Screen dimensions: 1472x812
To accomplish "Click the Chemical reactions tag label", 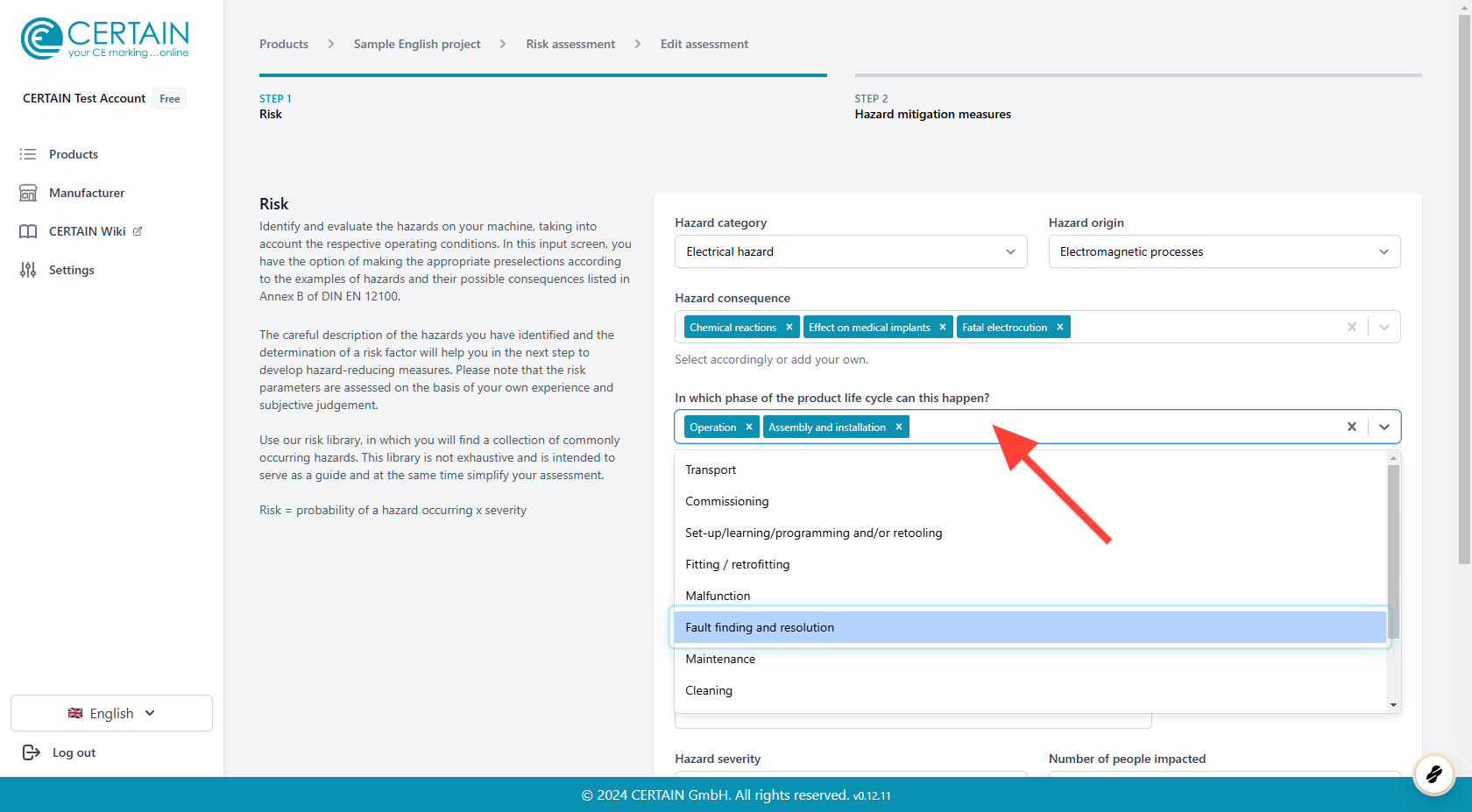I will click(732, 327).
